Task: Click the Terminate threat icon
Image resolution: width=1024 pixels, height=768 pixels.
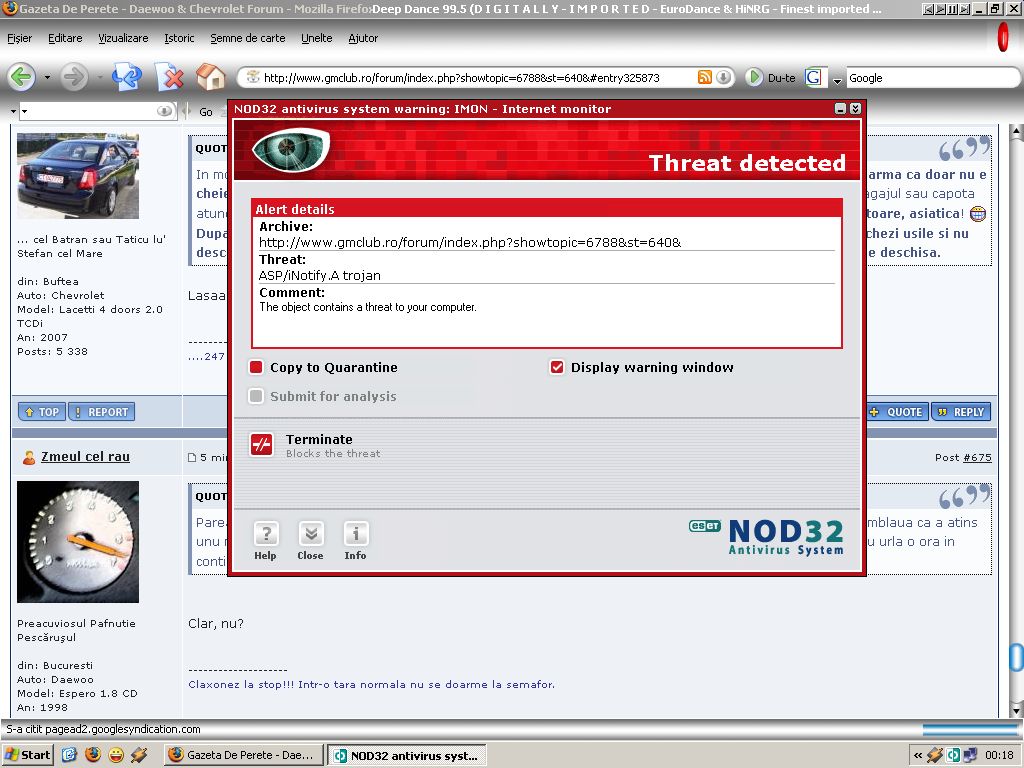Action: 262,445
